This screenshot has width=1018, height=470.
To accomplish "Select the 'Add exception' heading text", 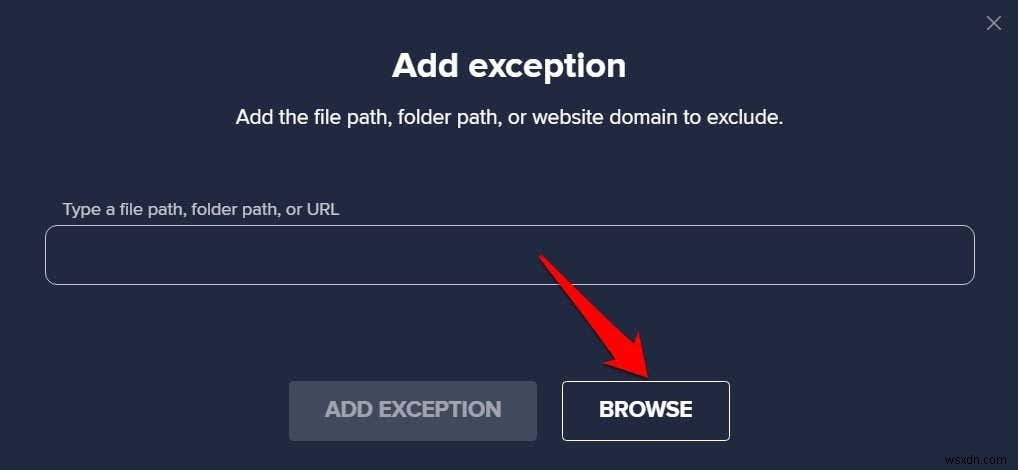I will coord(509,66).
